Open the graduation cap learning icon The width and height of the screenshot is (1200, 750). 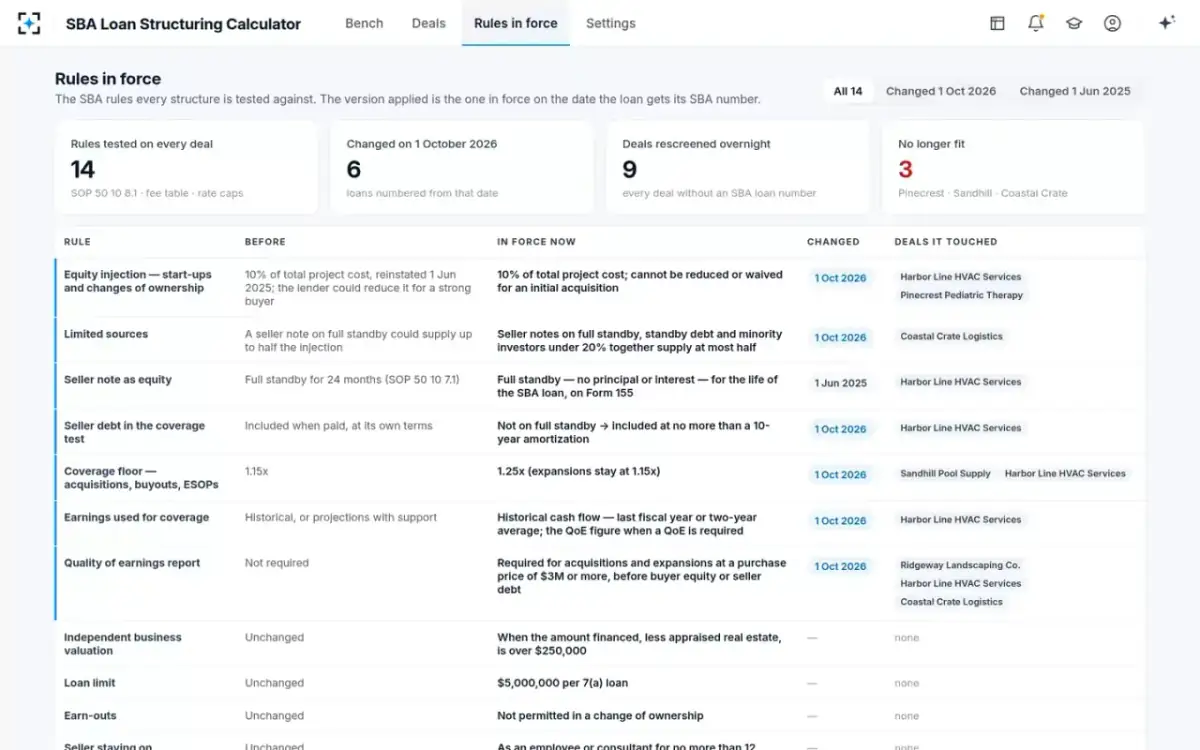(1074, 23)
